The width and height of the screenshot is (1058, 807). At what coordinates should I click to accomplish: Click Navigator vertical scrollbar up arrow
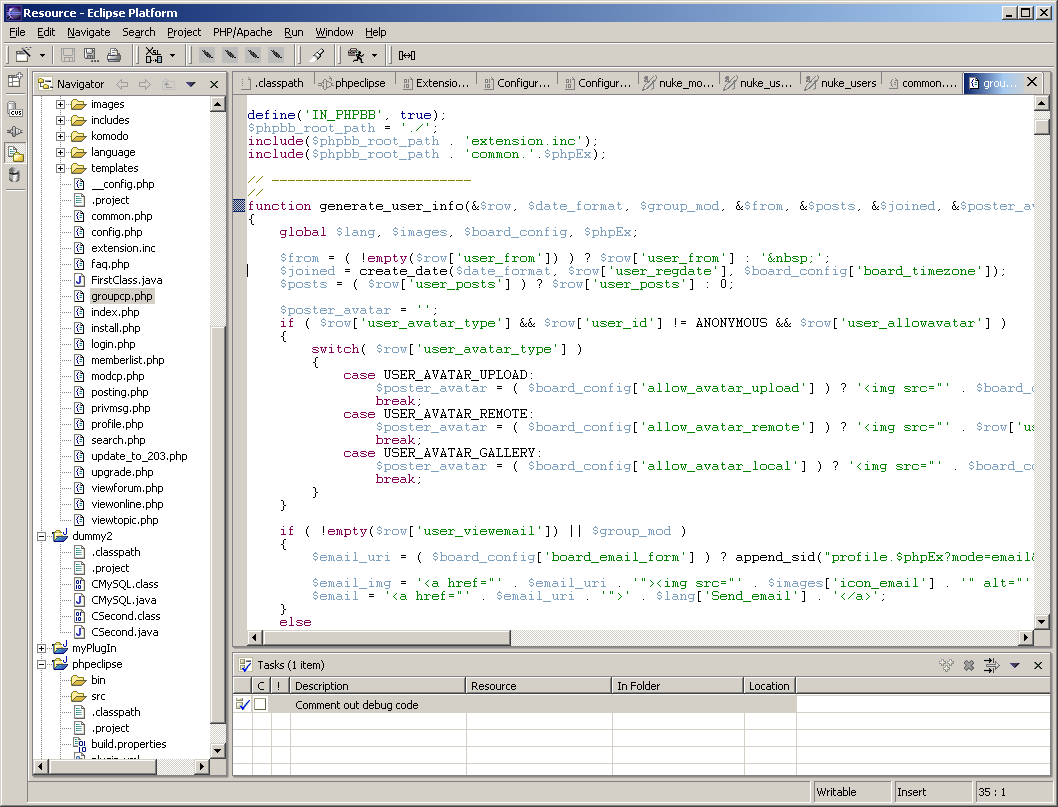[217, 104]
